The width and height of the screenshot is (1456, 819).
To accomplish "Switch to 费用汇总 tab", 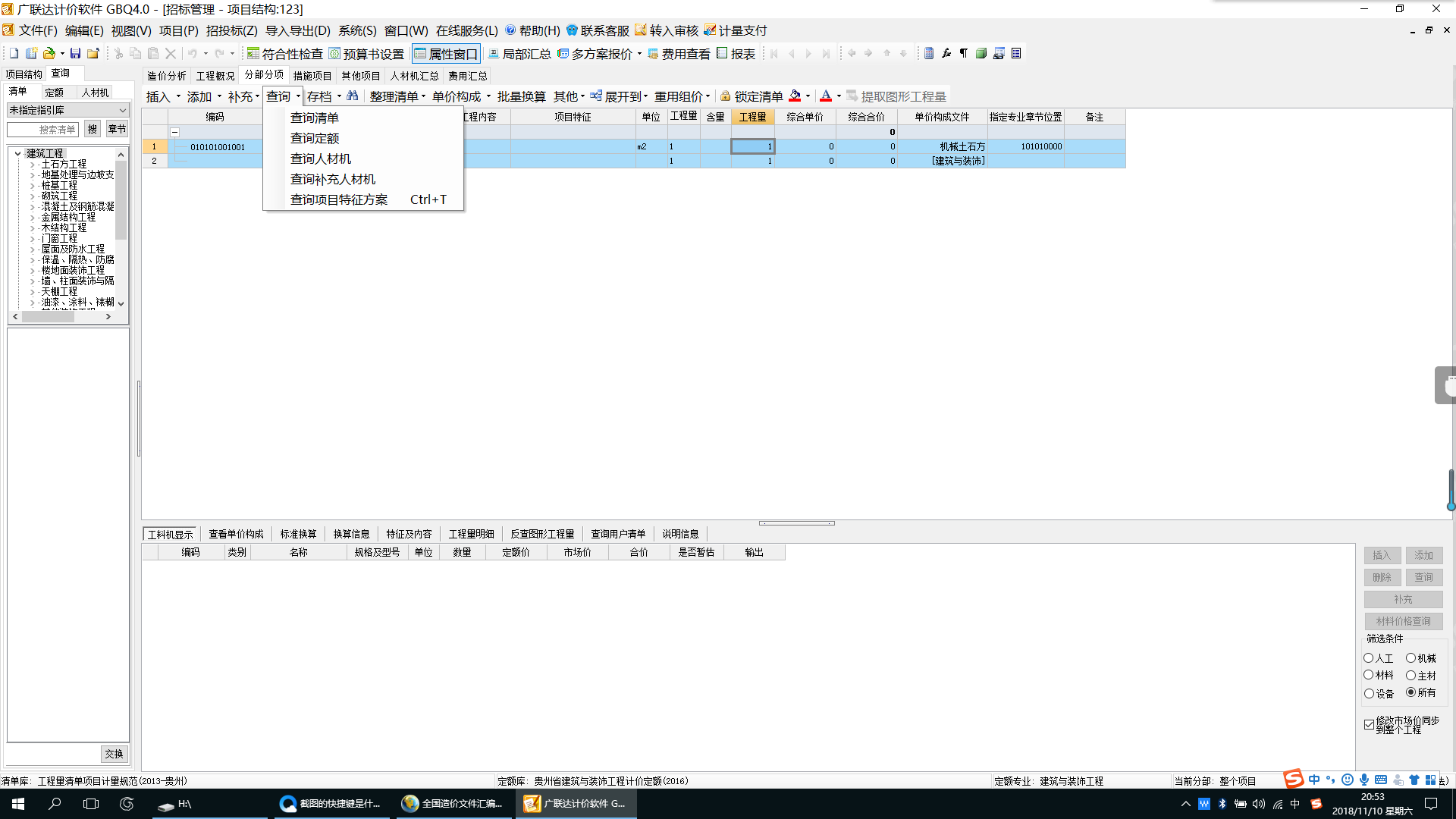I will click(467, 76).
